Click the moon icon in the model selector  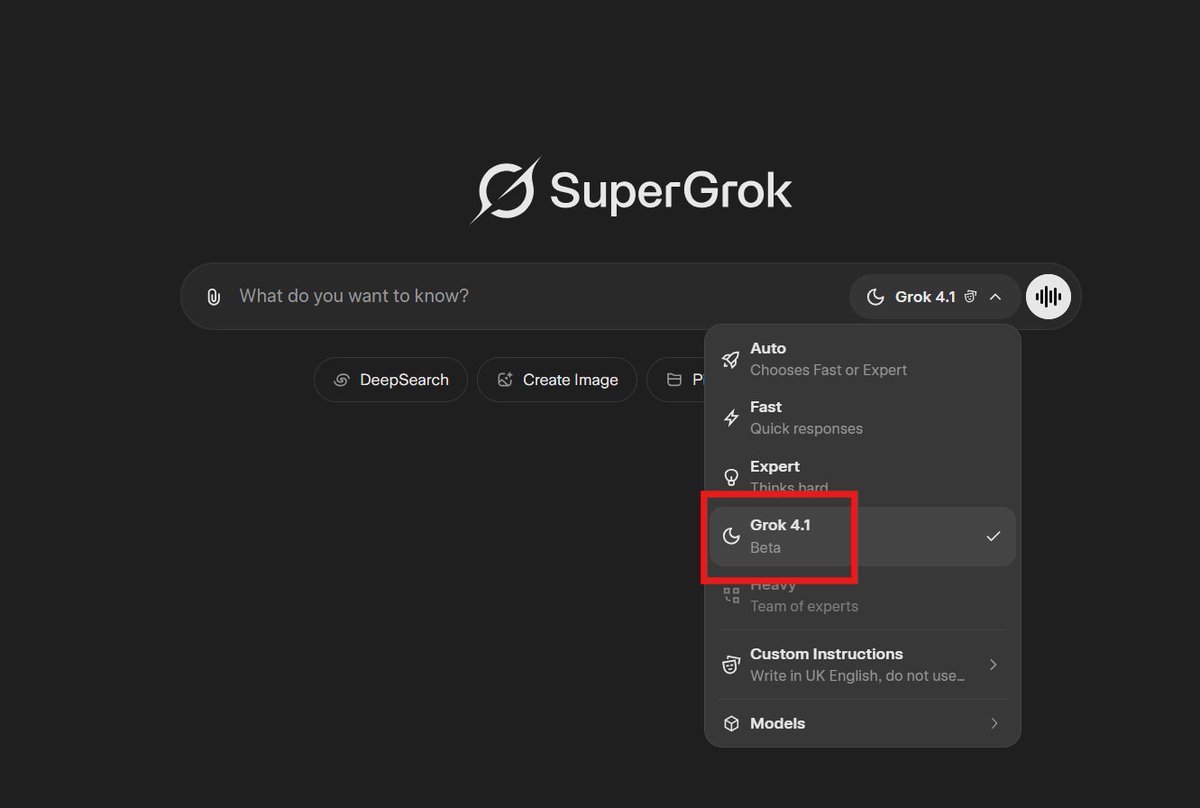(x=875, y=297)
